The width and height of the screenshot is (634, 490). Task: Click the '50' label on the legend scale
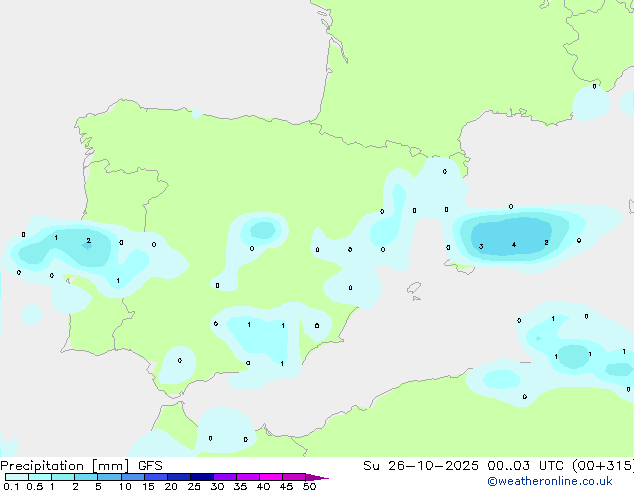point(310,486)
